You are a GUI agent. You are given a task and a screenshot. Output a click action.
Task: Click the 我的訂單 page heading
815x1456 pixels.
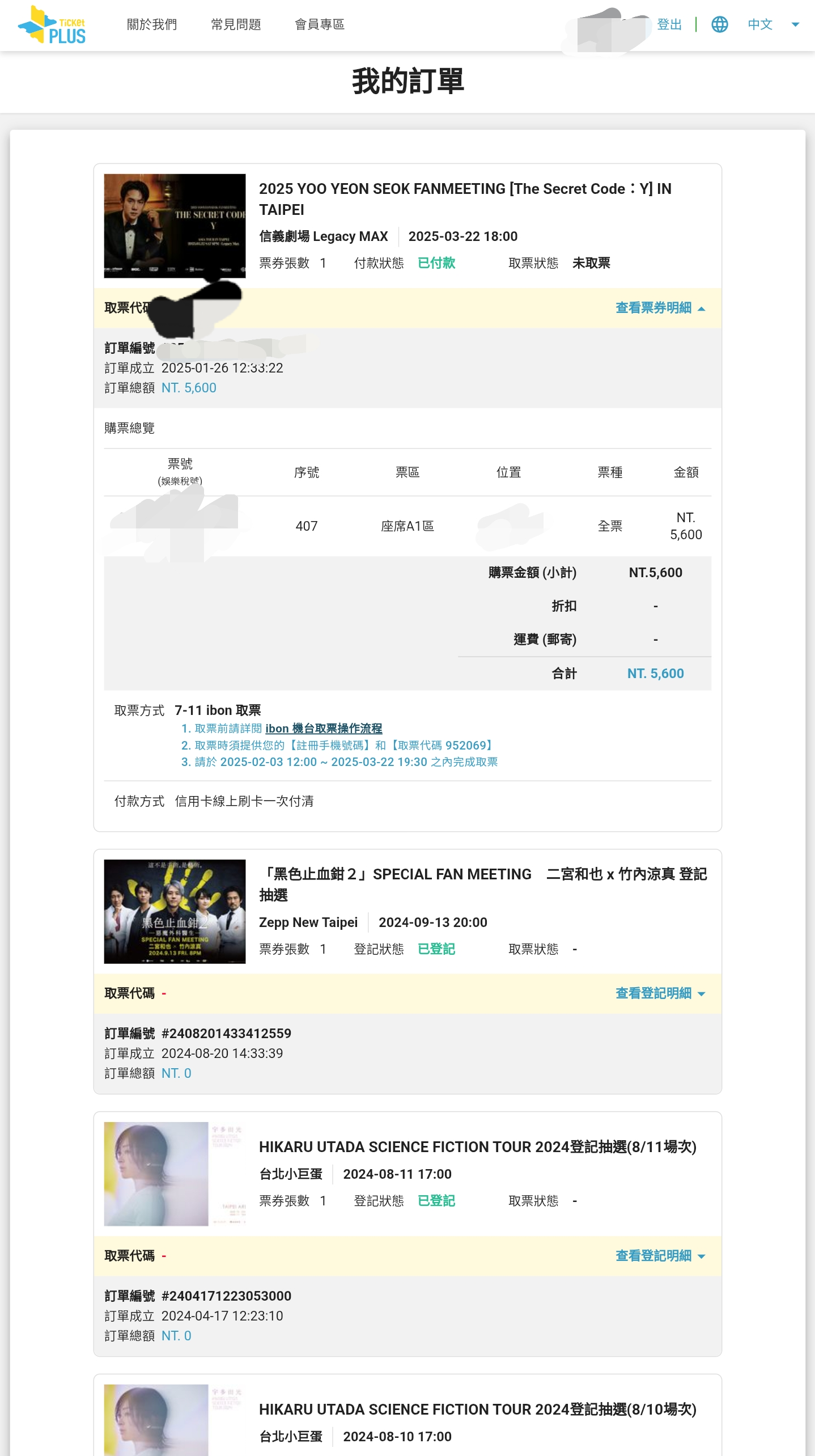click(407, 81)
